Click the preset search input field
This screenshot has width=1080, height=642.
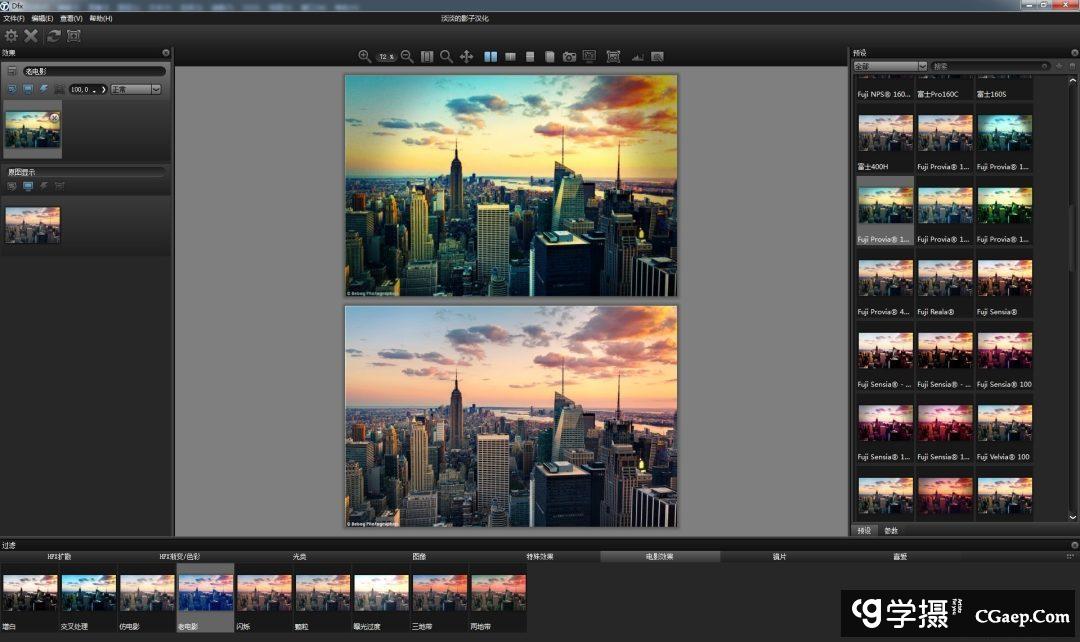(985, 66)
